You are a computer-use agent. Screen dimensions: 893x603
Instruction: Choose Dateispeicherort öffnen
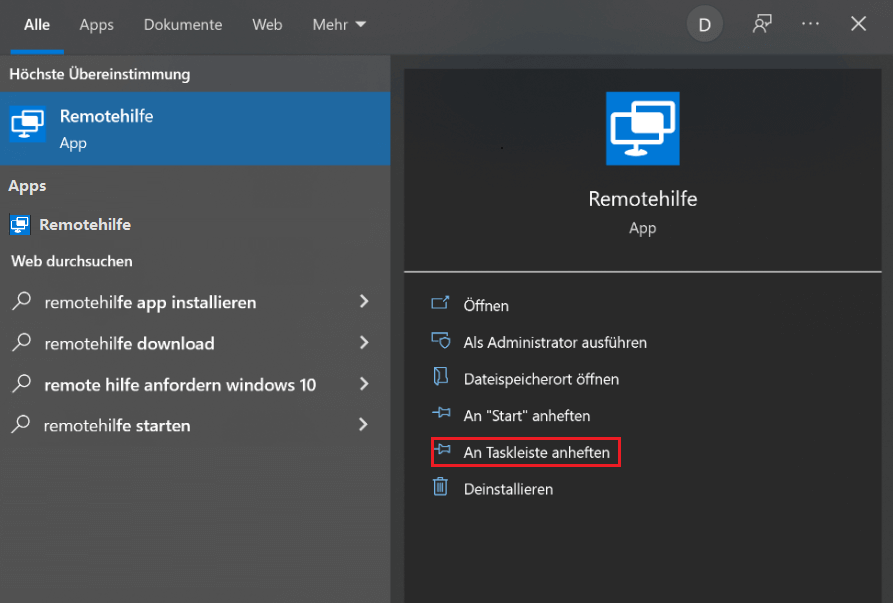pos(541,379)
